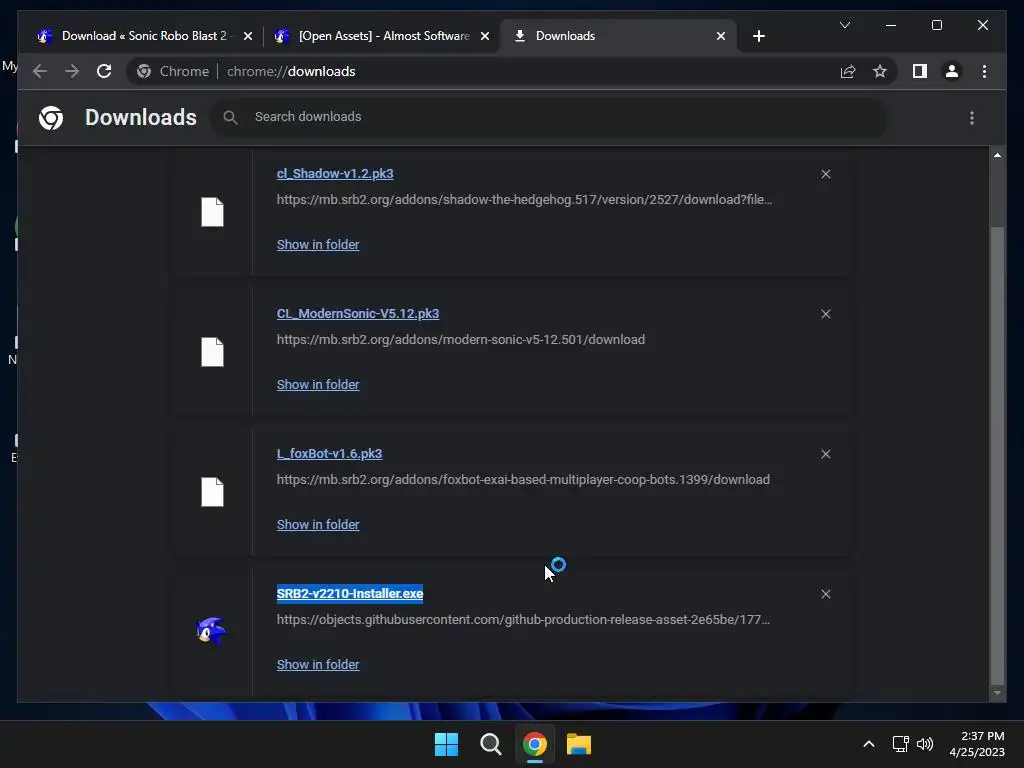This screenshot has width=1024, height=768.
Task: Close the Open Assets tab
Action: tap(485, 36)
